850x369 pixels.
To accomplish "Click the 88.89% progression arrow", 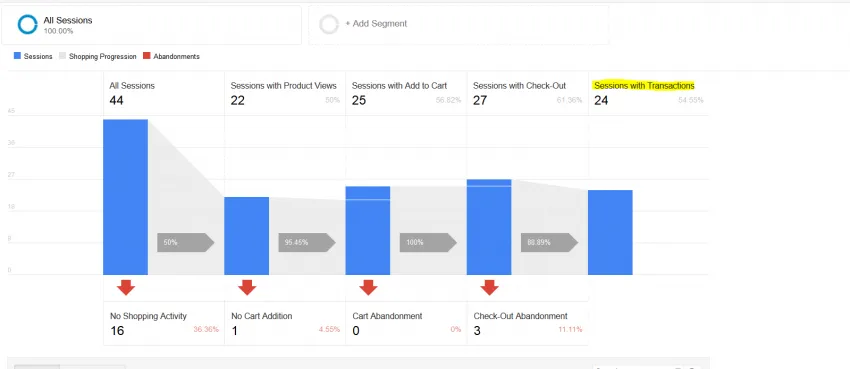I will (x=550, y=243).
